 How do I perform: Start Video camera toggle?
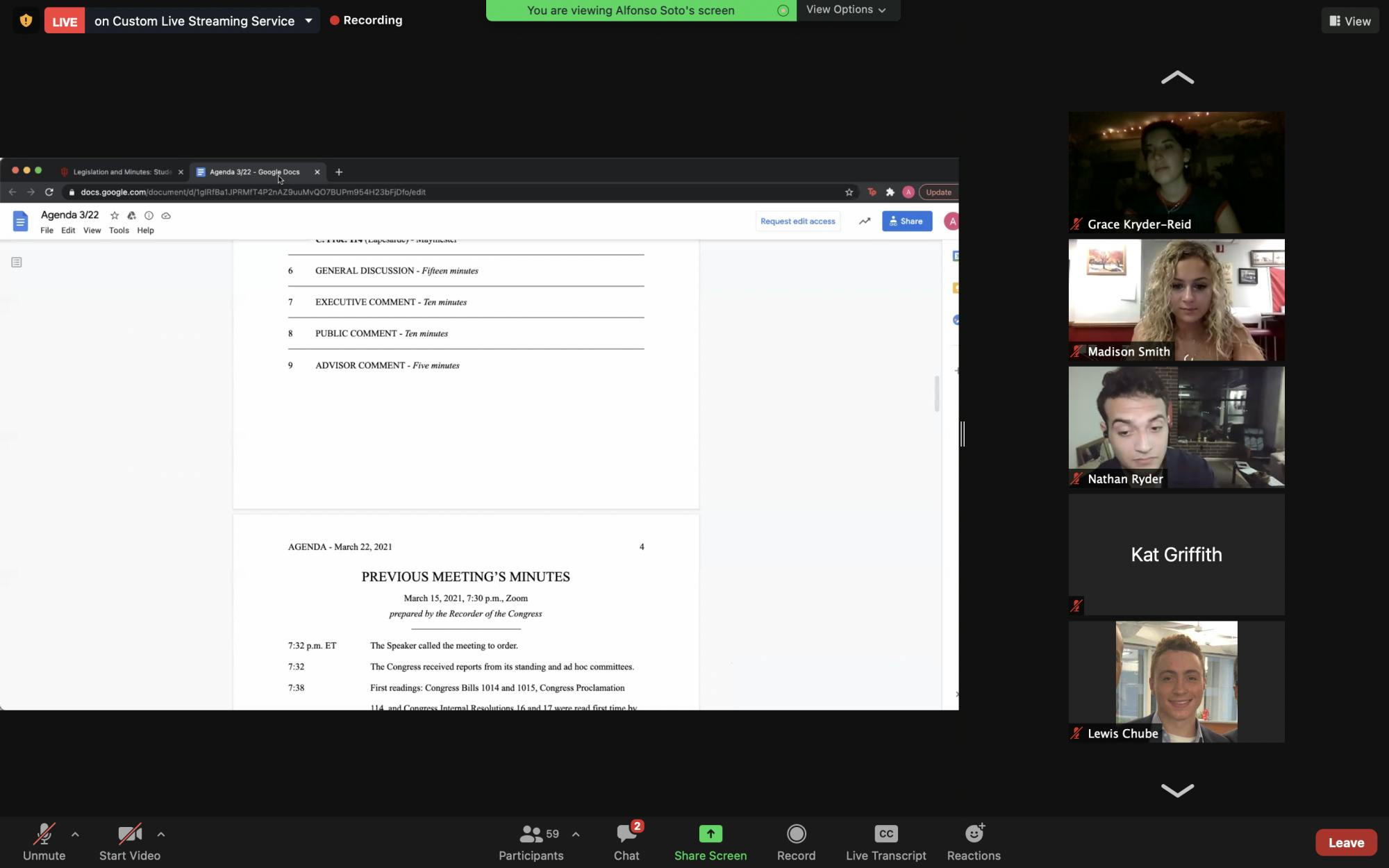coord(129,842)
